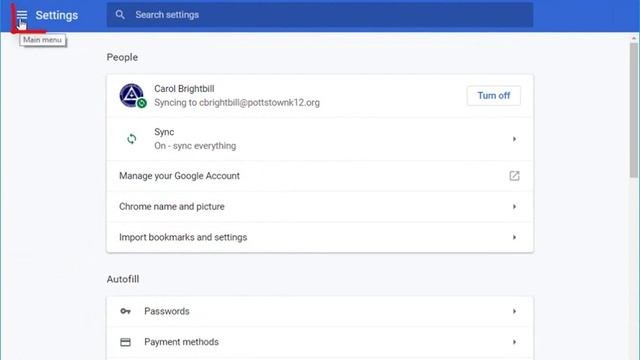This screenshot has height=360, width=640.
Task: Click the Passwords key icon
Action: click(125, 311)
